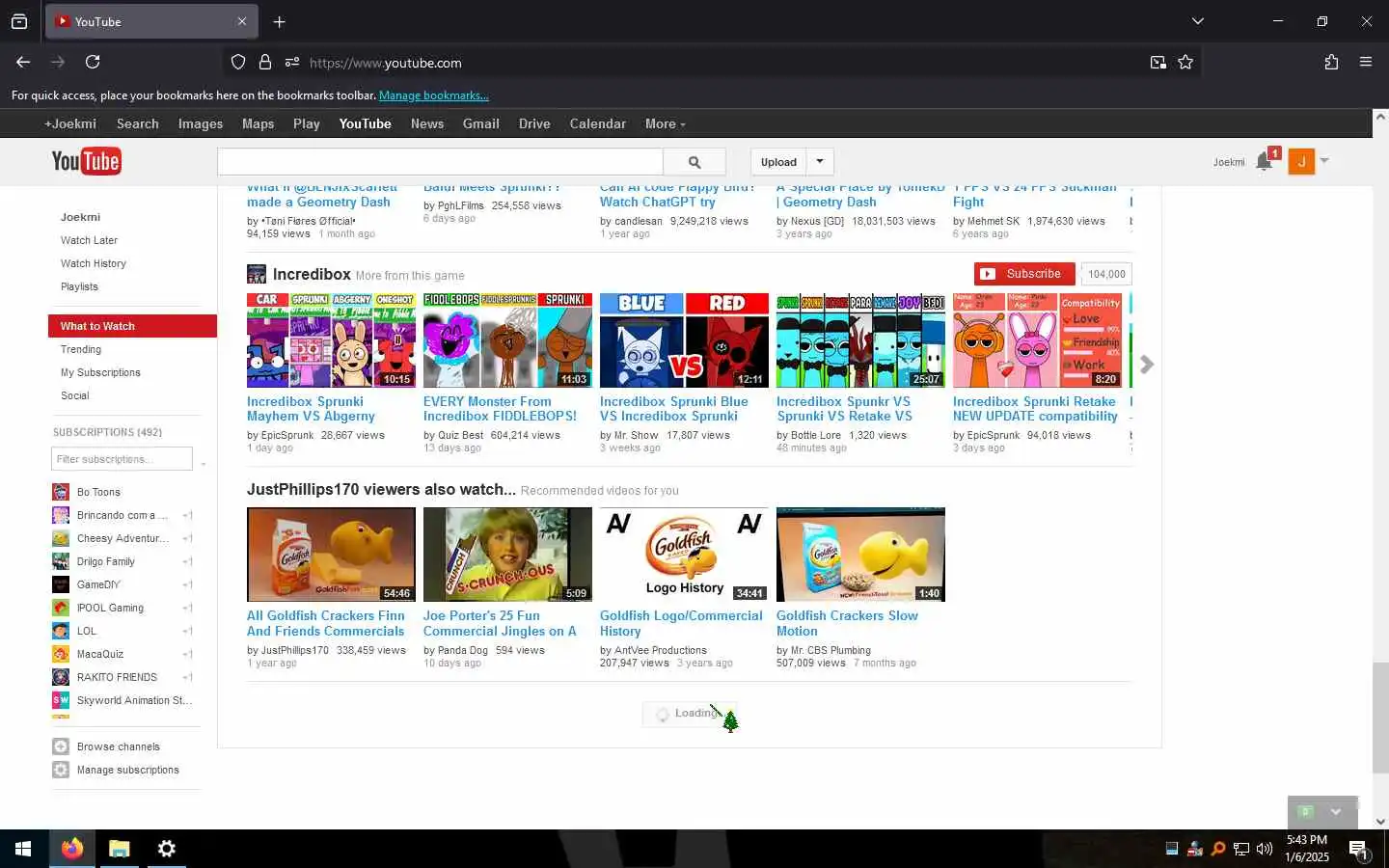The height and width of the screenshot is (868, 1389).
Task: Click the Manage bookmarks link
Action: click(434, 95)
